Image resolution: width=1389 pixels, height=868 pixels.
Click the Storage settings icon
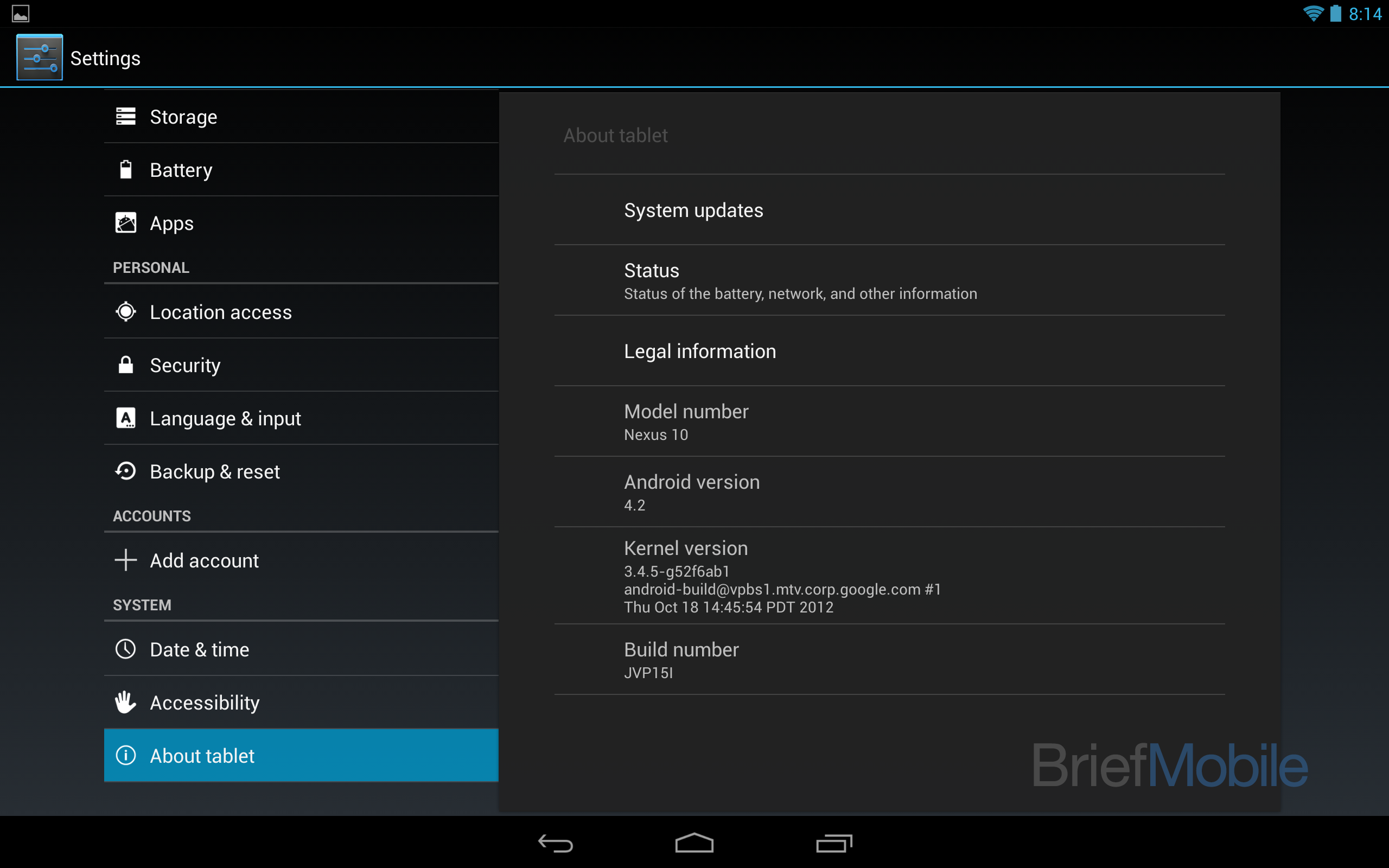pyautogui.click(x=127, y=116)
